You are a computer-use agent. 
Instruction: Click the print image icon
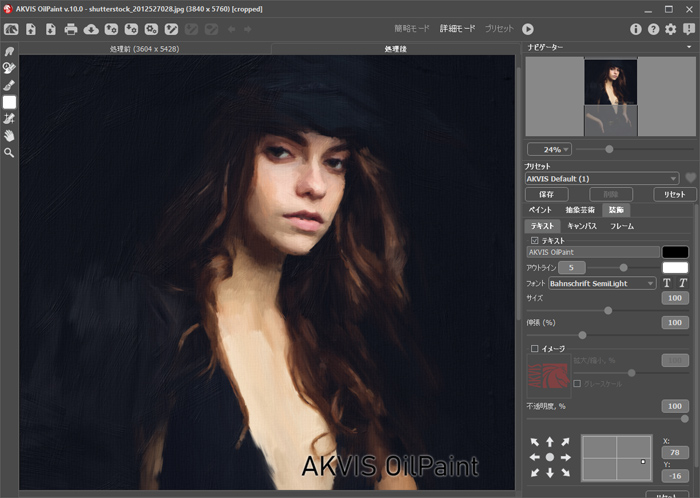[x=71, y=29]
